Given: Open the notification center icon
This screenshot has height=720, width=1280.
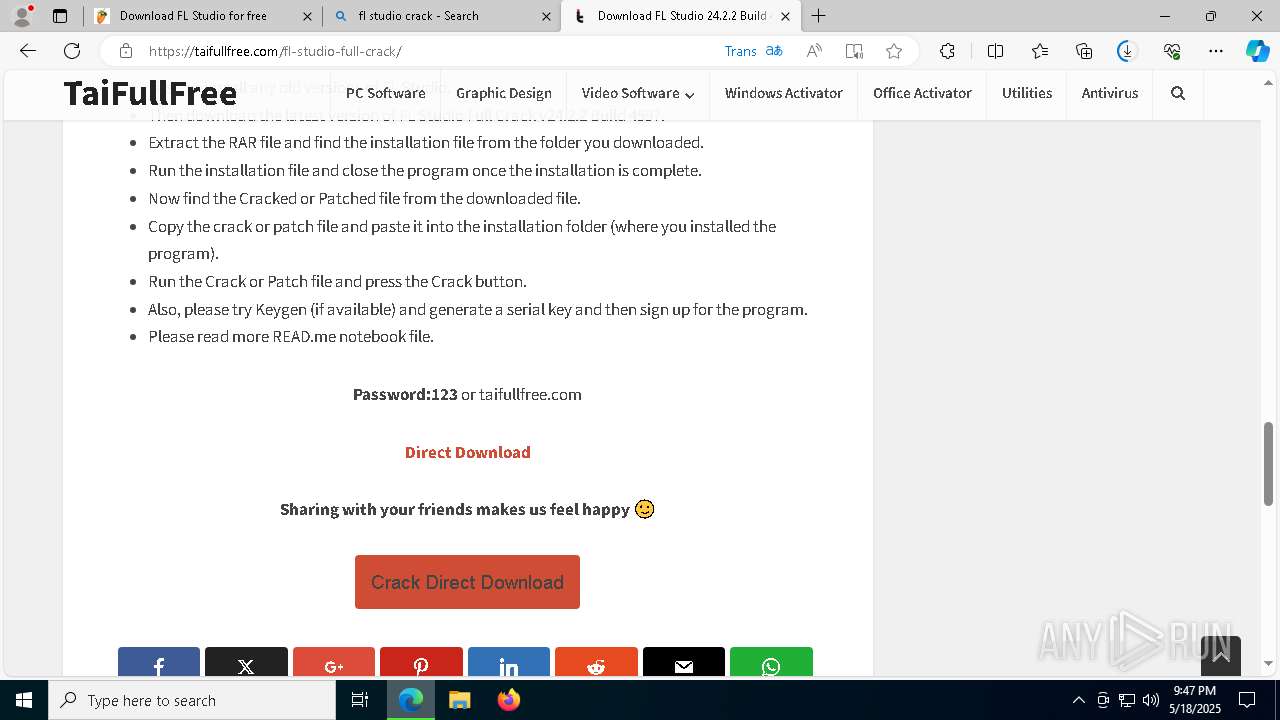Looking at the screenshot, I should click(1247, 700).
